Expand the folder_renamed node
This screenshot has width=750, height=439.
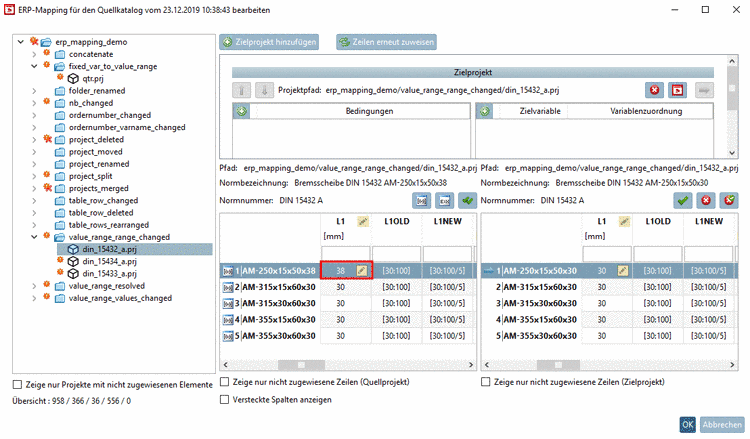pos(34,90)
